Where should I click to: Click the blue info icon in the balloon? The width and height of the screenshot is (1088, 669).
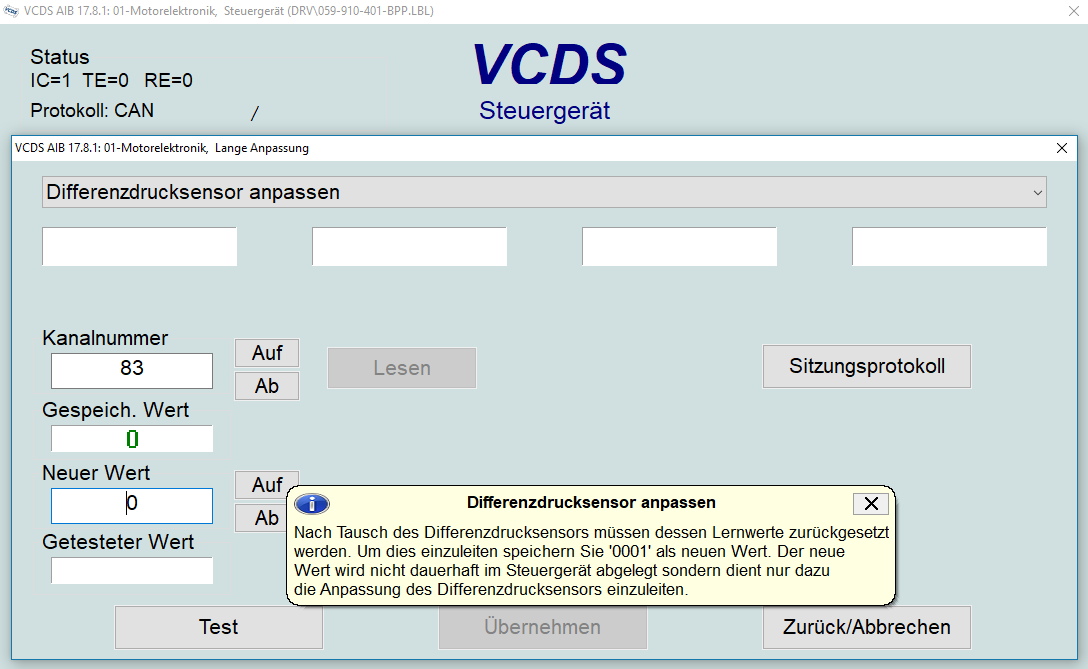[x=312, y=504]
